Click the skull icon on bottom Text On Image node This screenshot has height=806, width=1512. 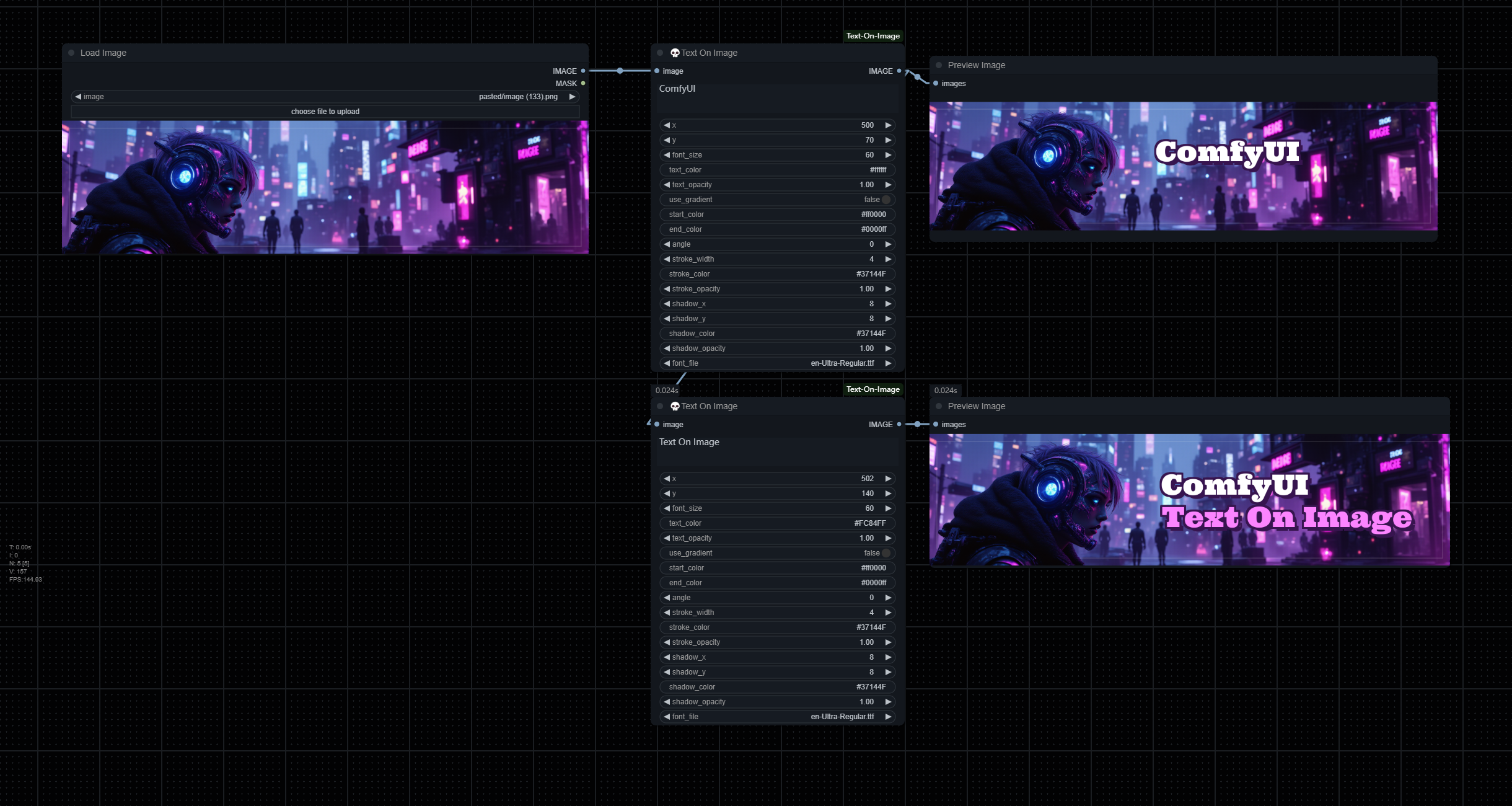click(675, 406)
